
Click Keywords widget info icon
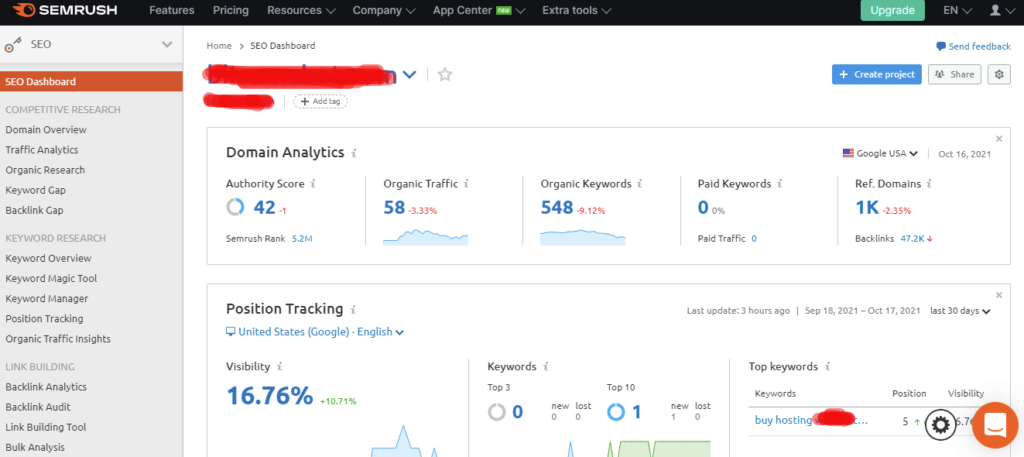545,367
